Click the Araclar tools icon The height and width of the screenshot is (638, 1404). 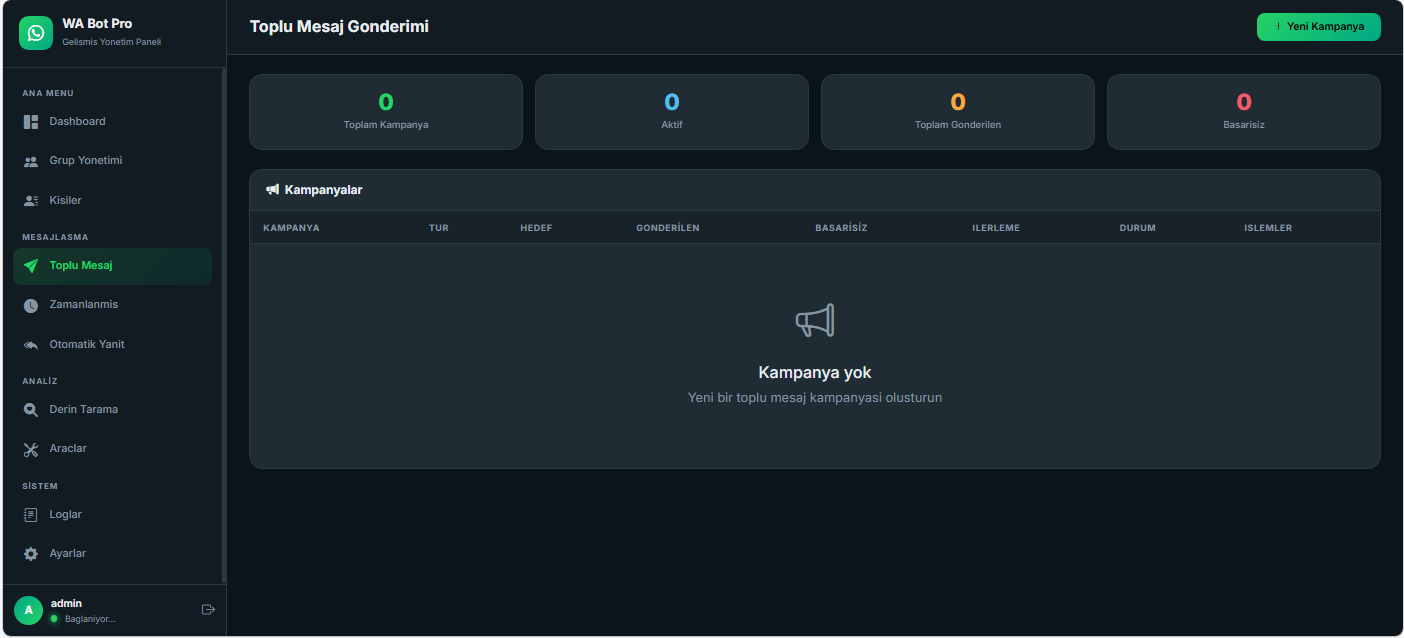(x=31, y=449)
